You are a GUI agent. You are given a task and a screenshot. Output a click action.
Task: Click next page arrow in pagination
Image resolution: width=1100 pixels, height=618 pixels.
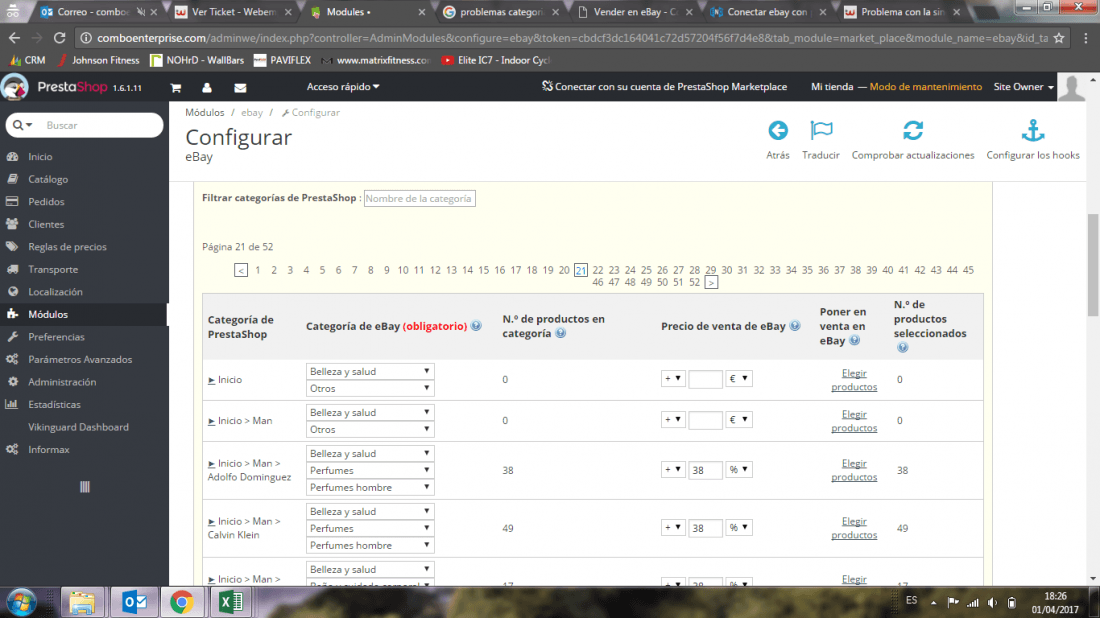[x=711, y=283]
